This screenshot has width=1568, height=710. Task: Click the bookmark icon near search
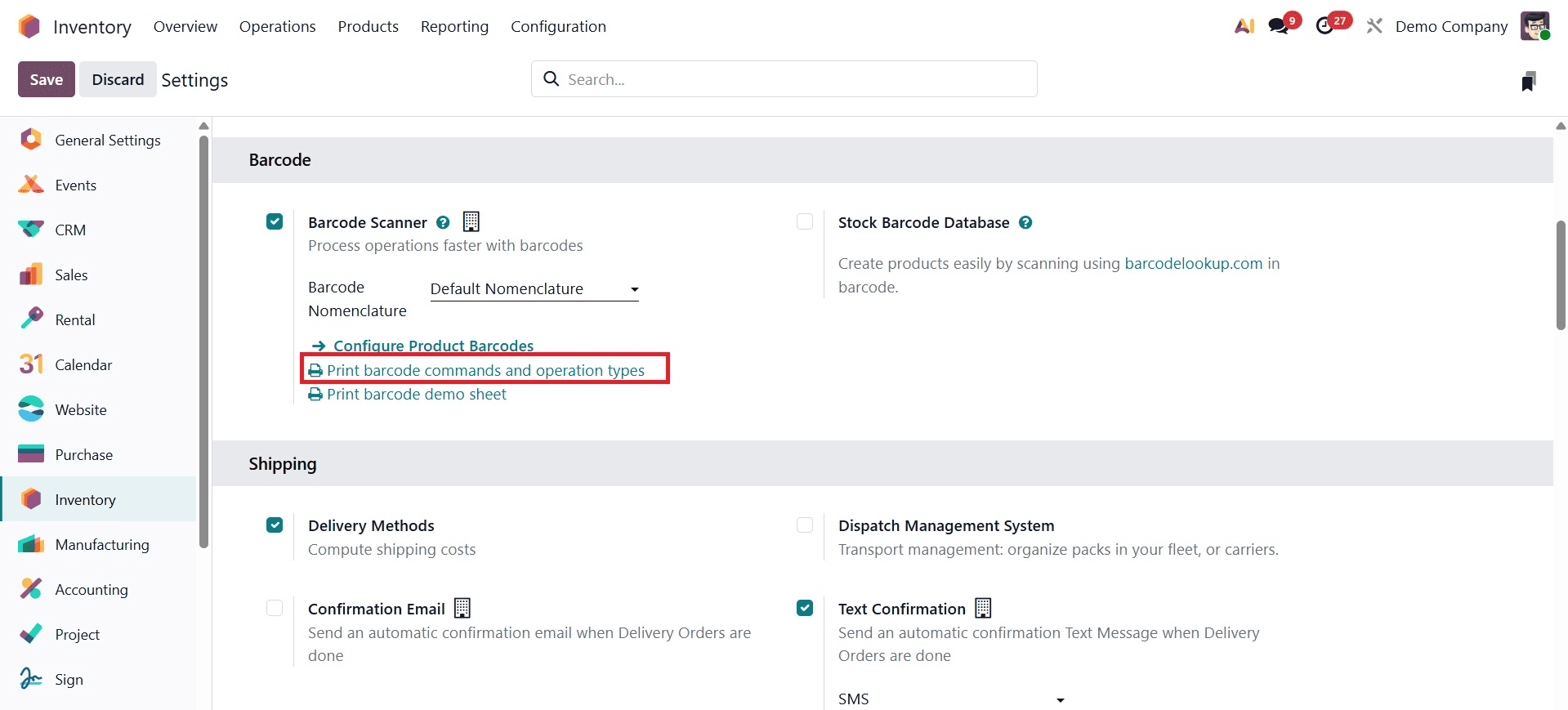1529,80
